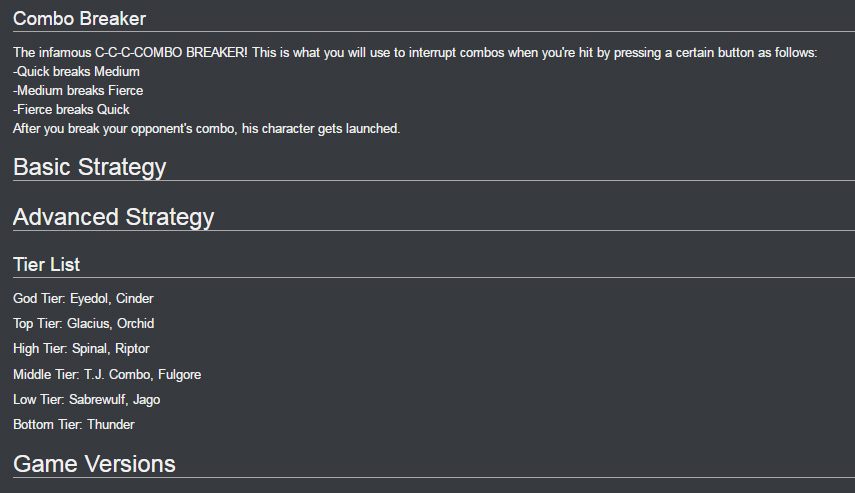Select the Advanced Strategy heading
The image size is (855, 493).
pyautogui.click(x=113, y=217)
